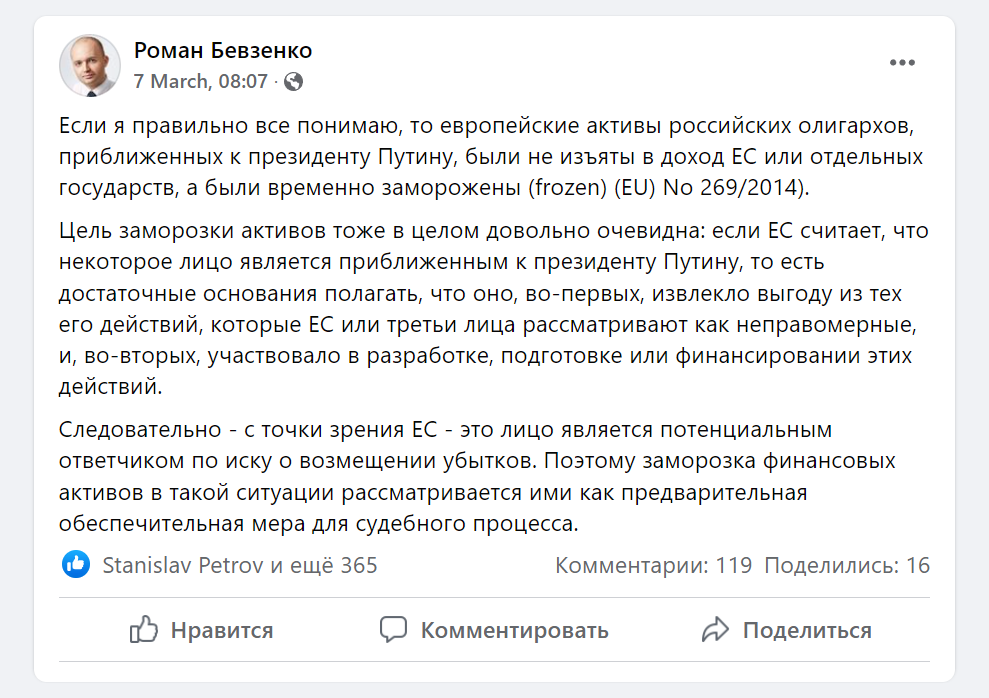Click the blue Like reaction icon

point(75,565)
